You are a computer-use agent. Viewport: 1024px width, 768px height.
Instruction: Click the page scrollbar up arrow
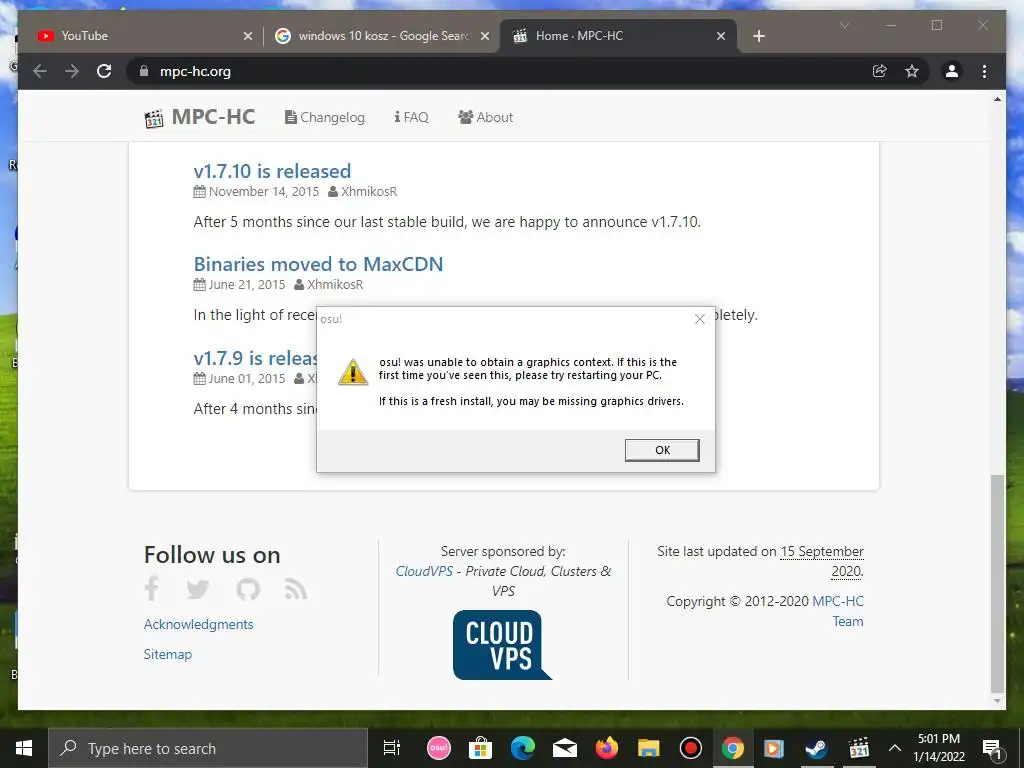click(x=997, y=99)
